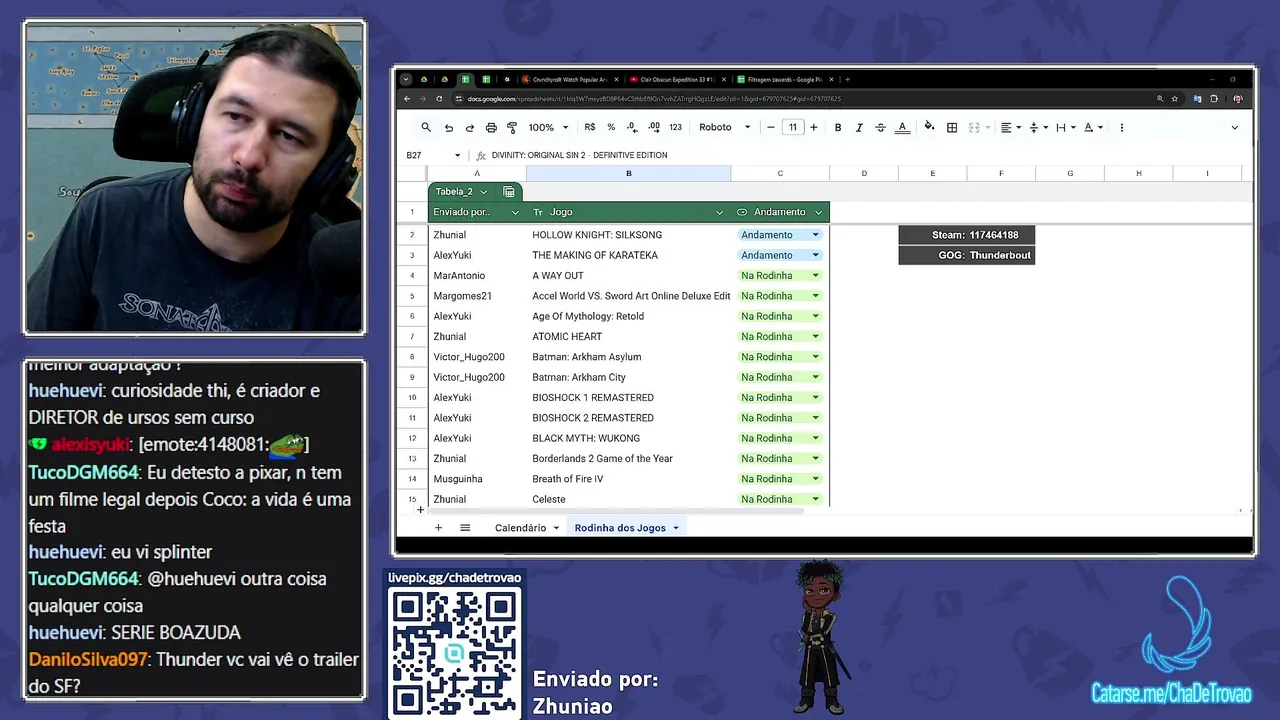
Task: Open status dropdown for ATOMIC HEART row
Action: 815,336
